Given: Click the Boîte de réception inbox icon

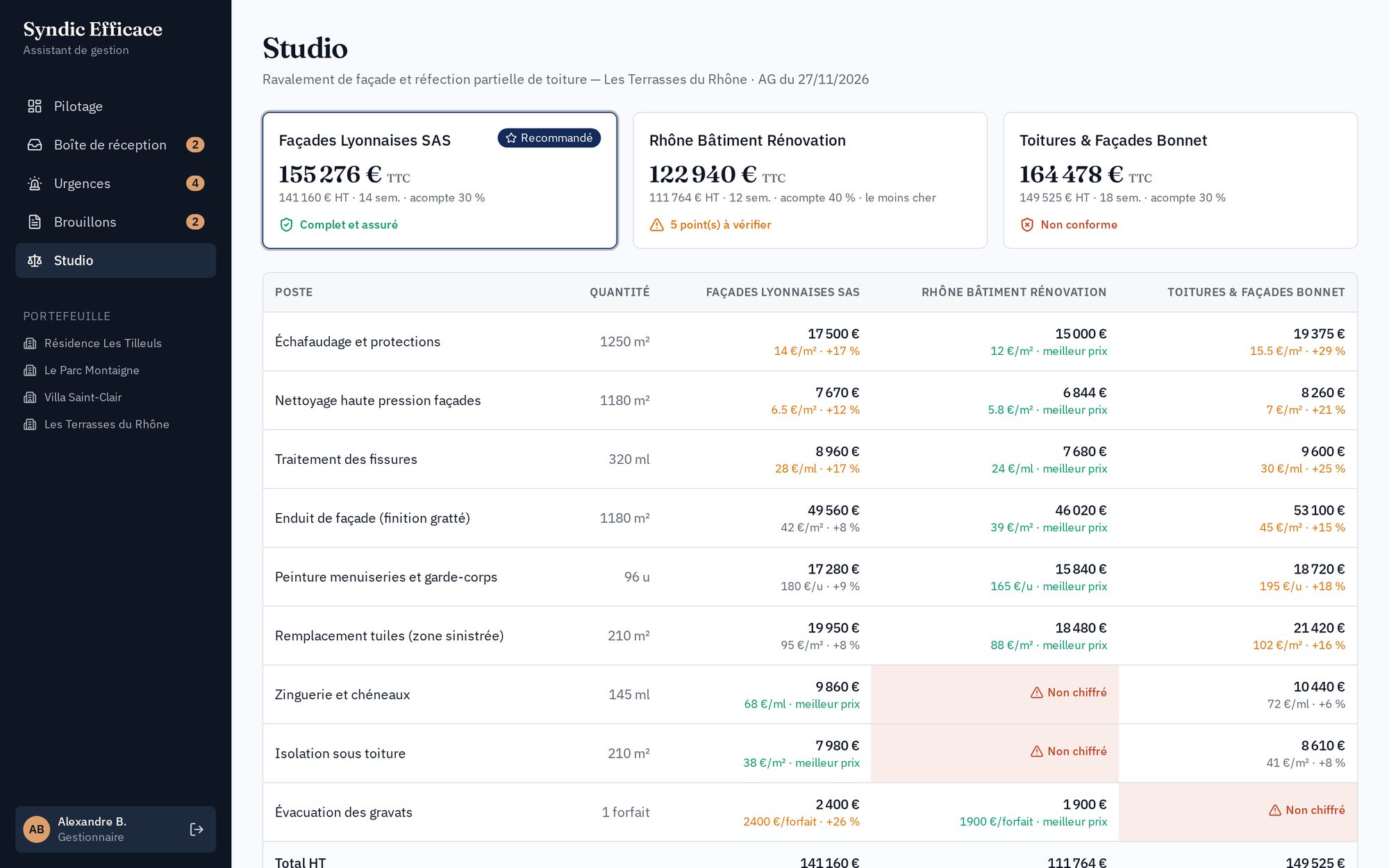Looking at the screenshot, I should coord(35,144).
